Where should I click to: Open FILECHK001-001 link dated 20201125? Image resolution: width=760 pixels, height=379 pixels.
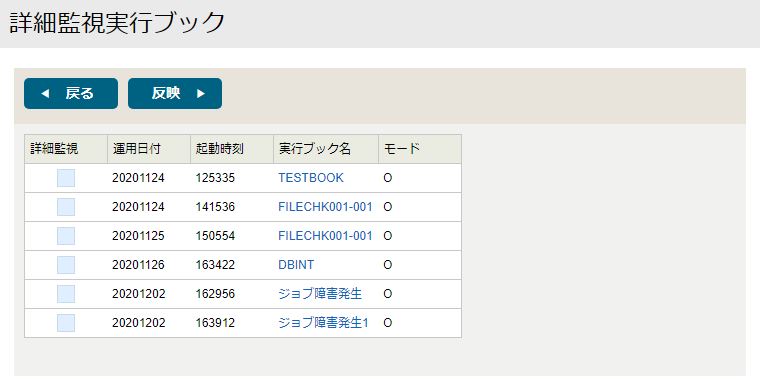point(325,236)
